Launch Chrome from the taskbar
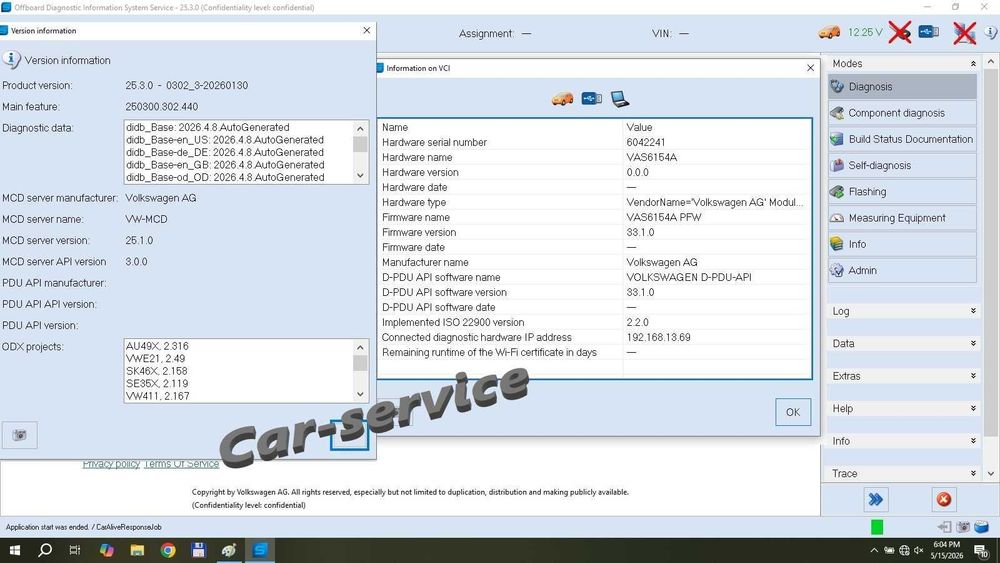 click(168, 550)
